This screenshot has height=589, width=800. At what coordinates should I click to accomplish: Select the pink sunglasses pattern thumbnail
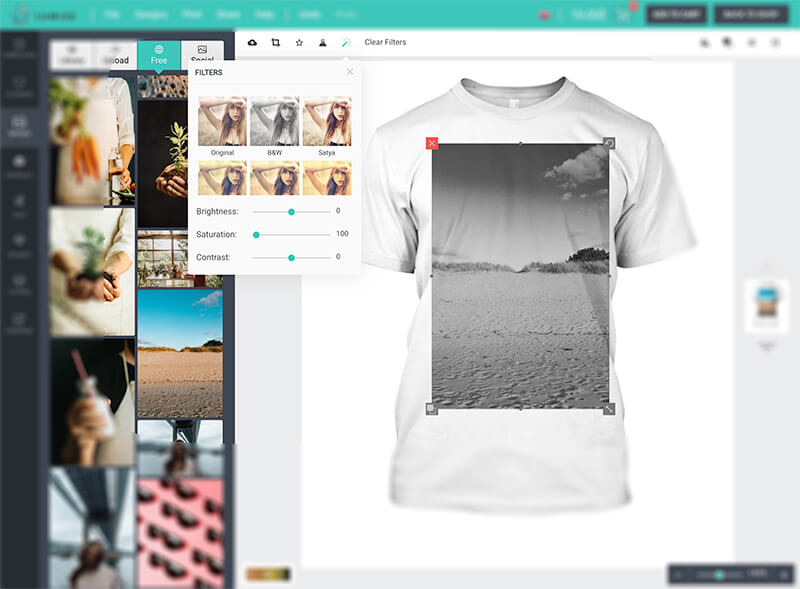pyautogui.click(x=180, y=533)
